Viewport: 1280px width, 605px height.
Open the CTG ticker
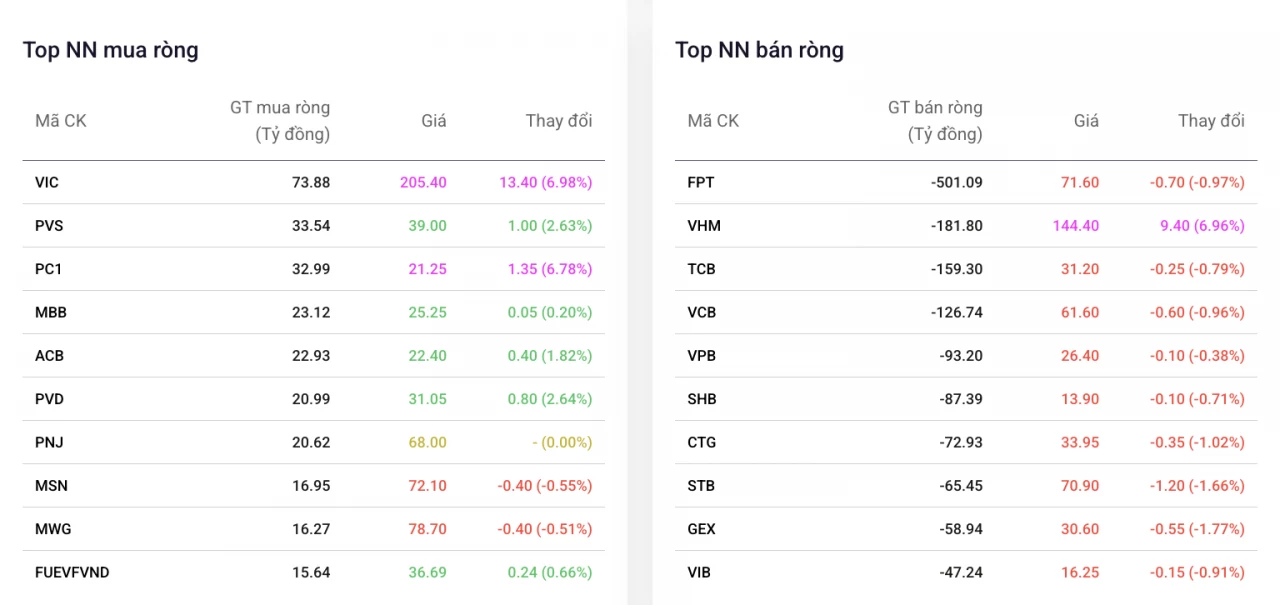tap(702, 442)
